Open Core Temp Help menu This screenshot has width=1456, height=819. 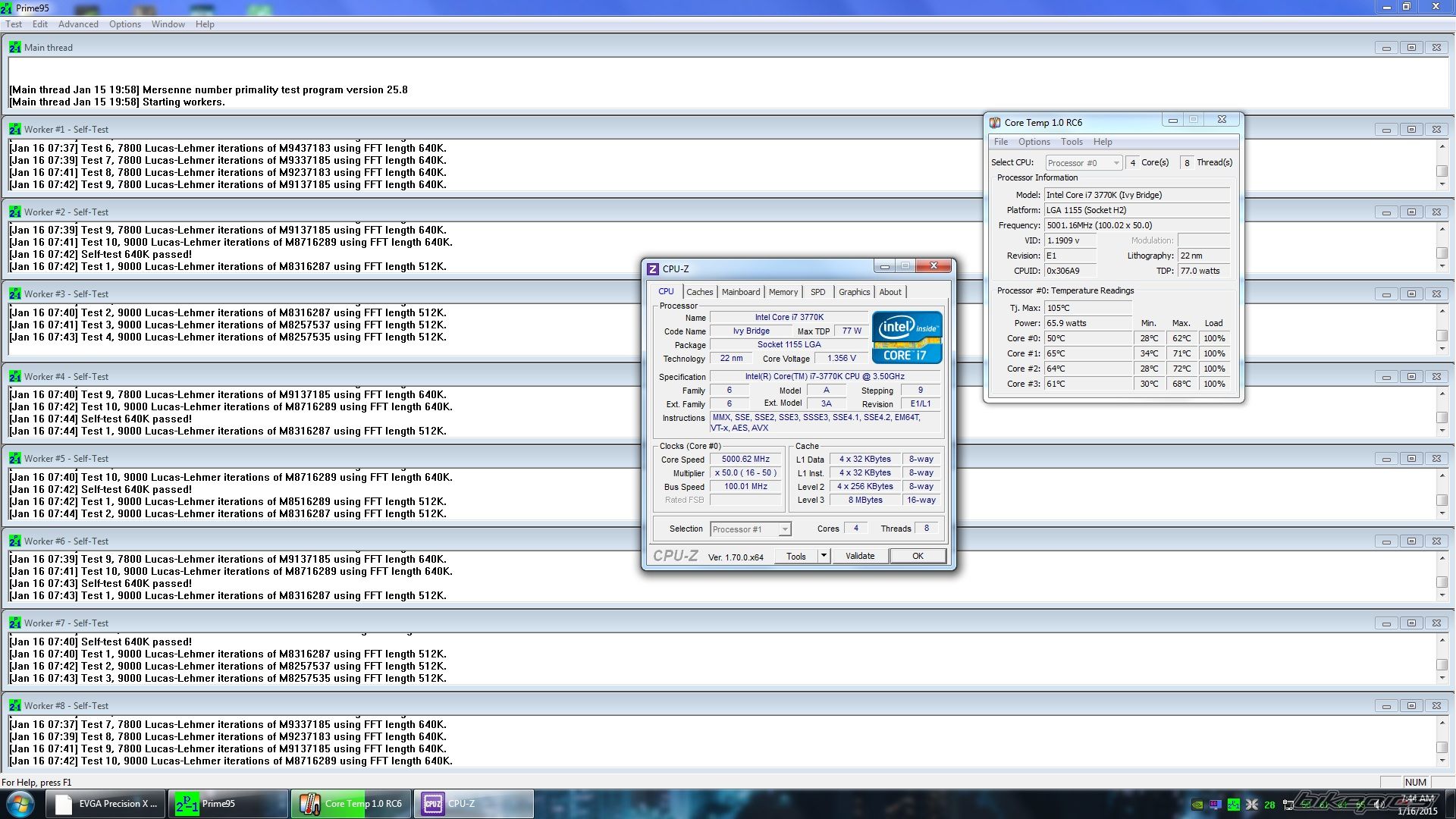click(x=1103, y=142)
